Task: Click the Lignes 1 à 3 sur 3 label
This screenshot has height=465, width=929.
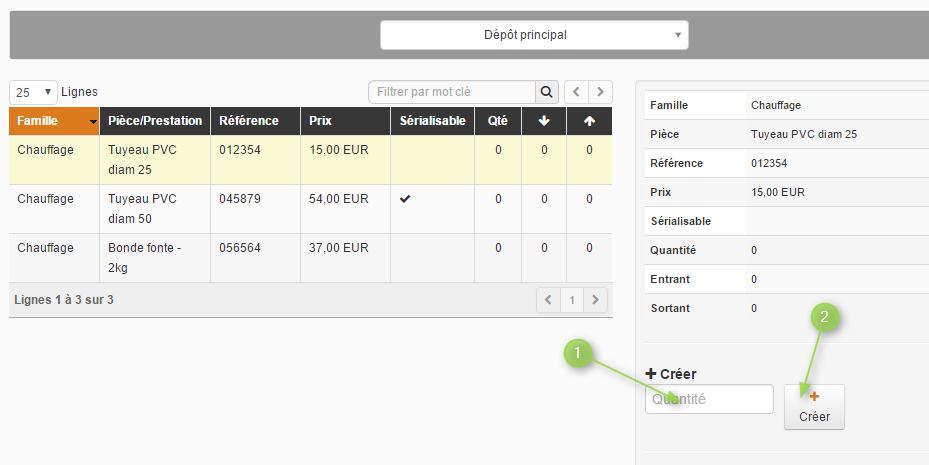Action: tap(64, 300)
